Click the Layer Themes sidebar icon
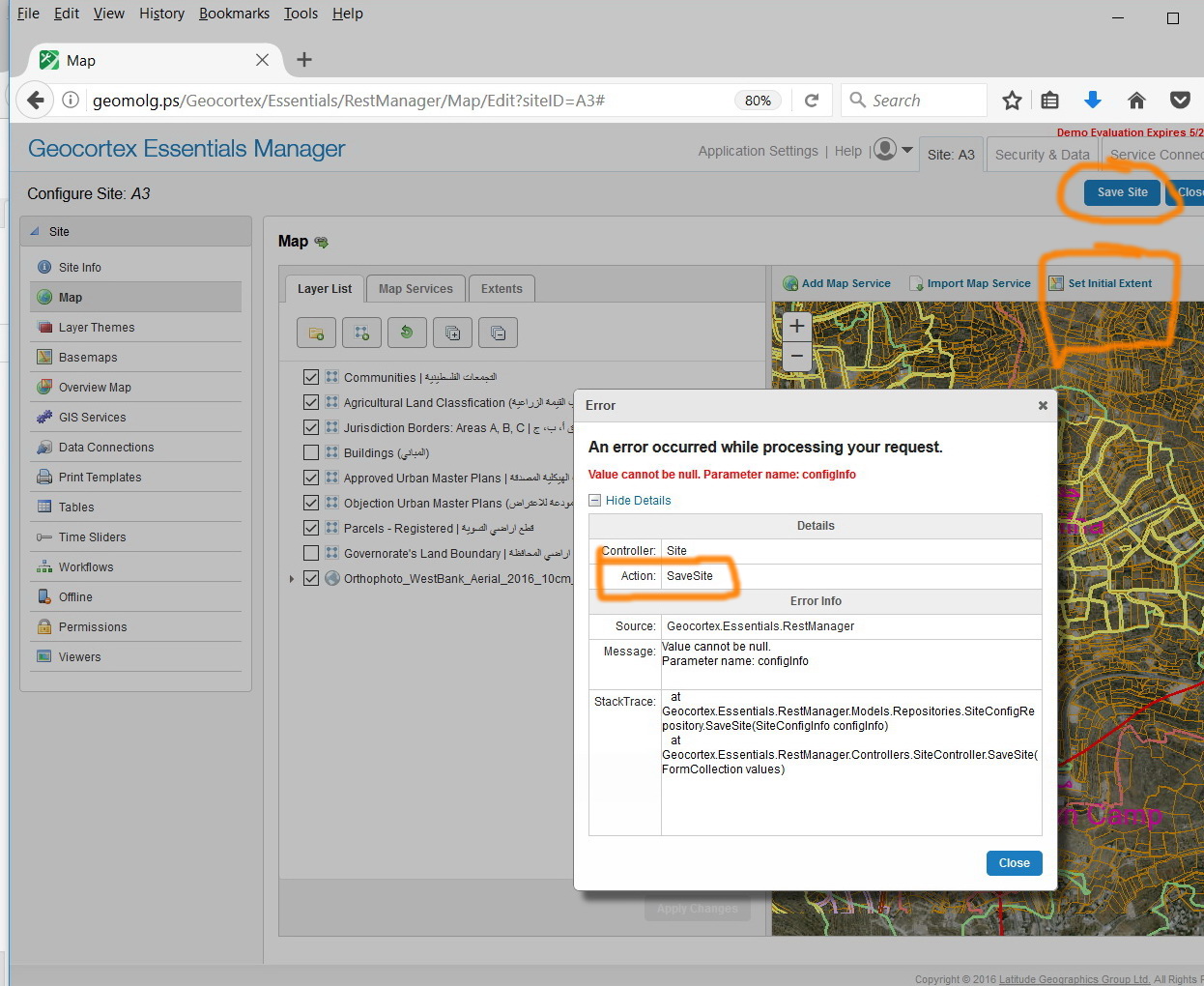 click(x=44, y=327)
